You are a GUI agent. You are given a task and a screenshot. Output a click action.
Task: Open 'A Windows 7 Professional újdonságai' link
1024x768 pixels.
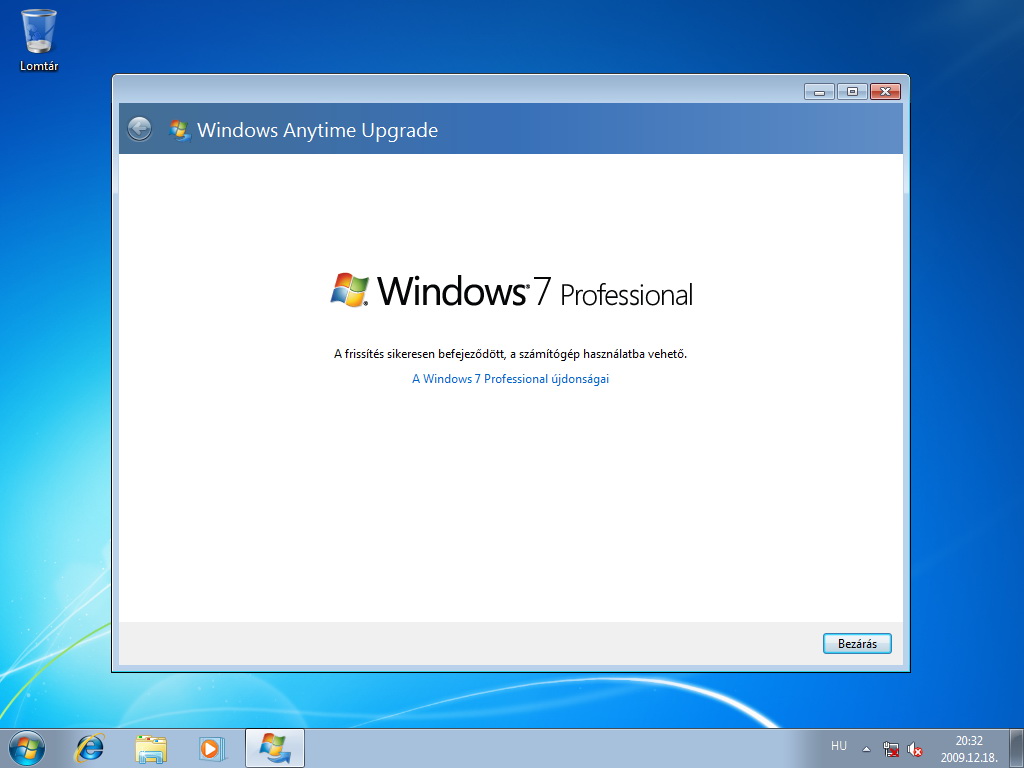point(510,379)
